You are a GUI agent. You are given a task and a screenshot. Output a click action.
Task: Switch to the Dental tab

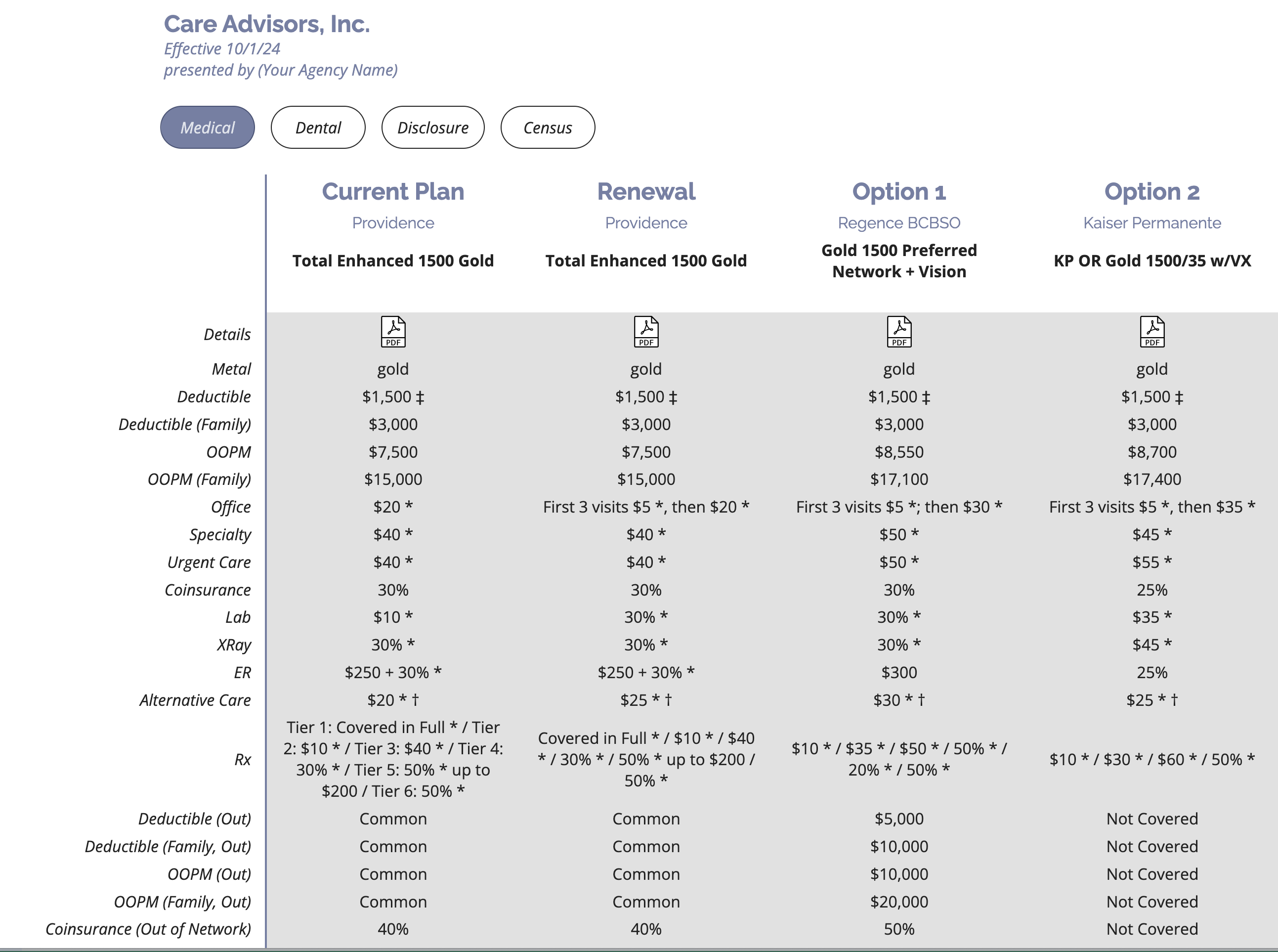[x=318, y=128]
